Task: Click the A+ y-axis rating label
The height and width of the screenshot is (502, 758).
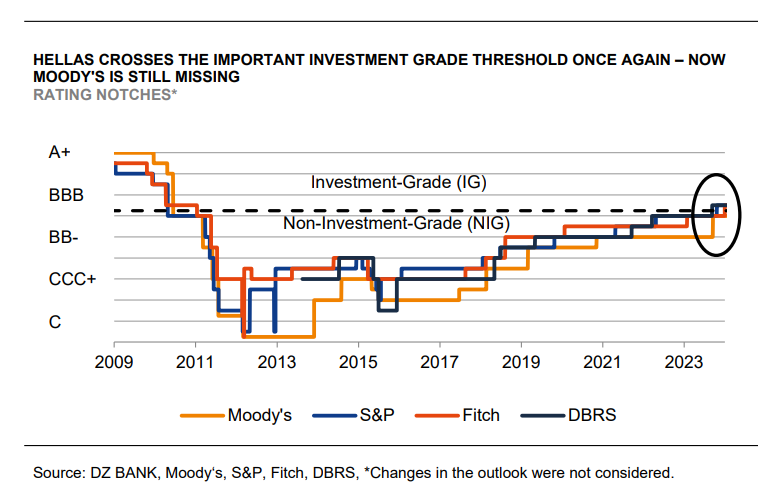Action: [x=62, y=153]
